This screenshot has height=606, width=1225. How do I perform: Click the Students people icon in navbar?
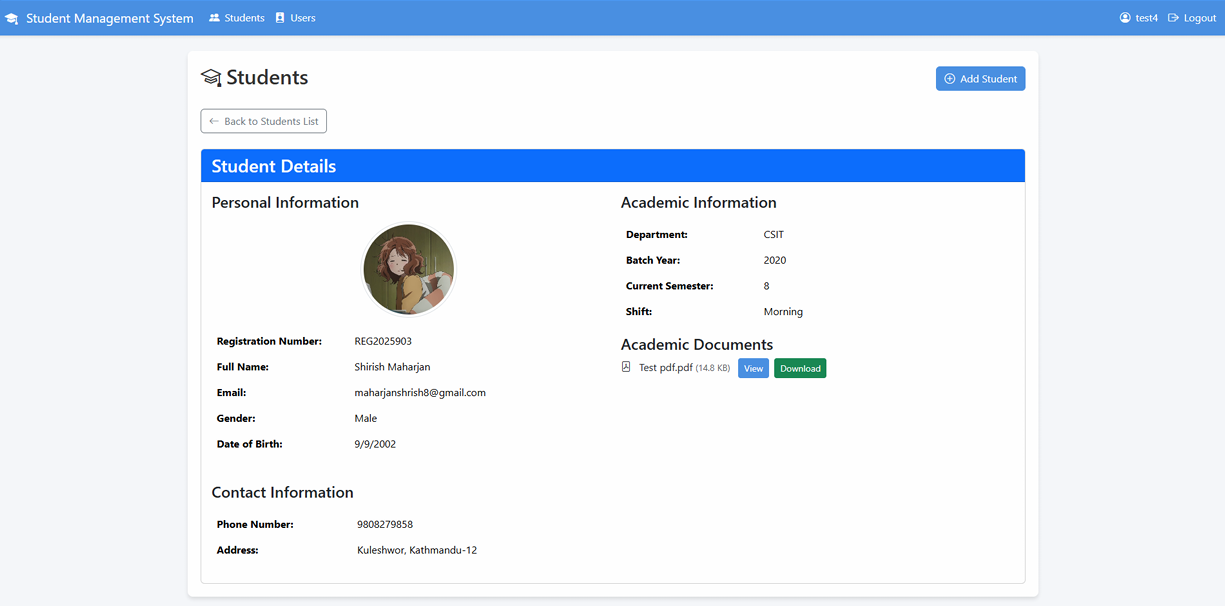point(214,18)
